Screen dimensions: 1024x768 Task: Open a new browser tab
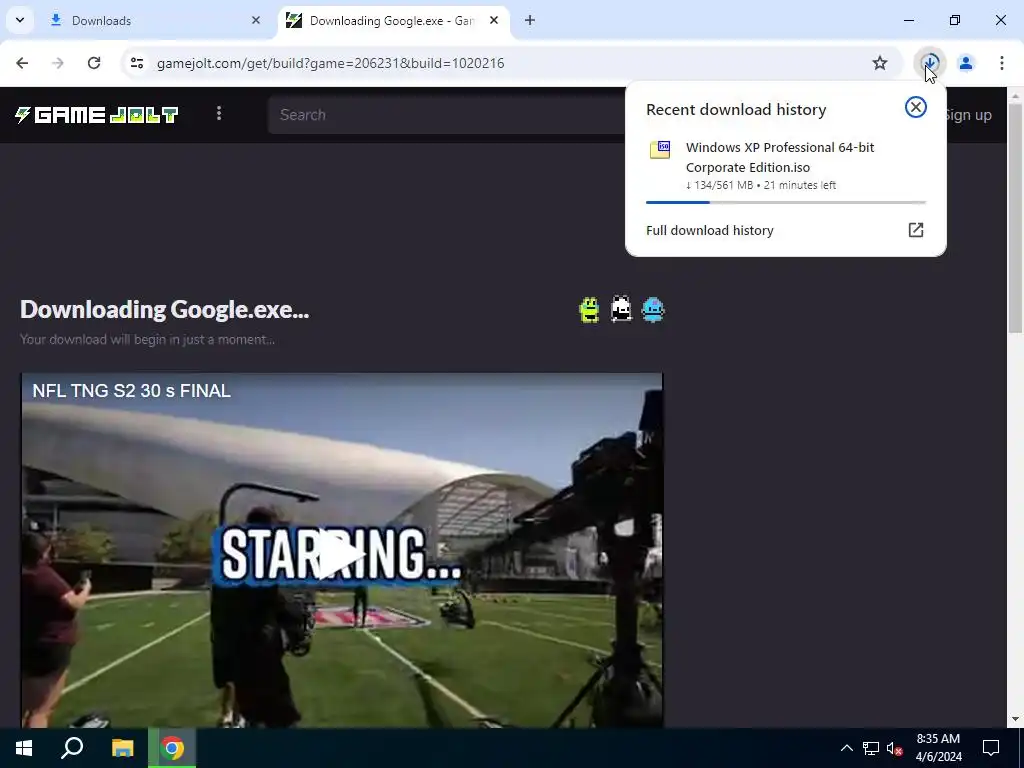[x=530, y=21]
